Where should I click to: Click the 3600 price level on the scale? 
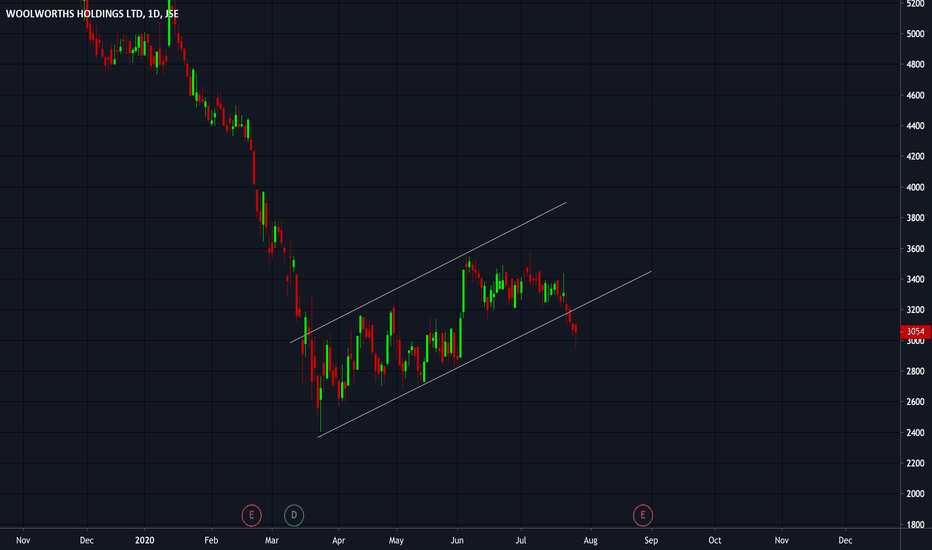coord(915,249)
